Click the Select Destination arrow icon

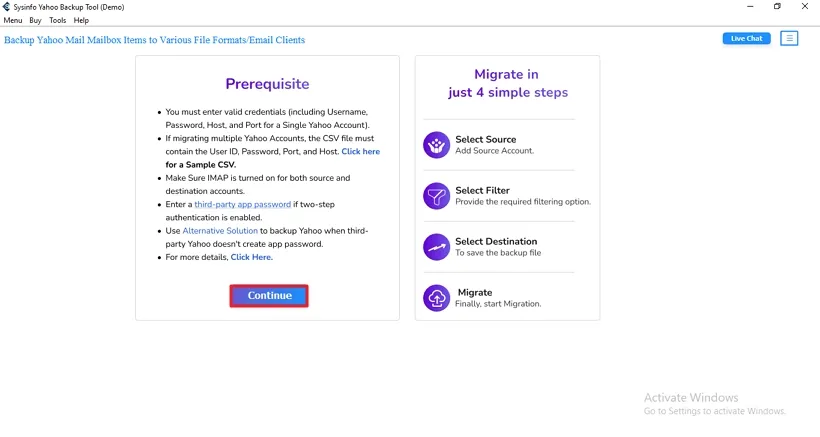[437, 247]
